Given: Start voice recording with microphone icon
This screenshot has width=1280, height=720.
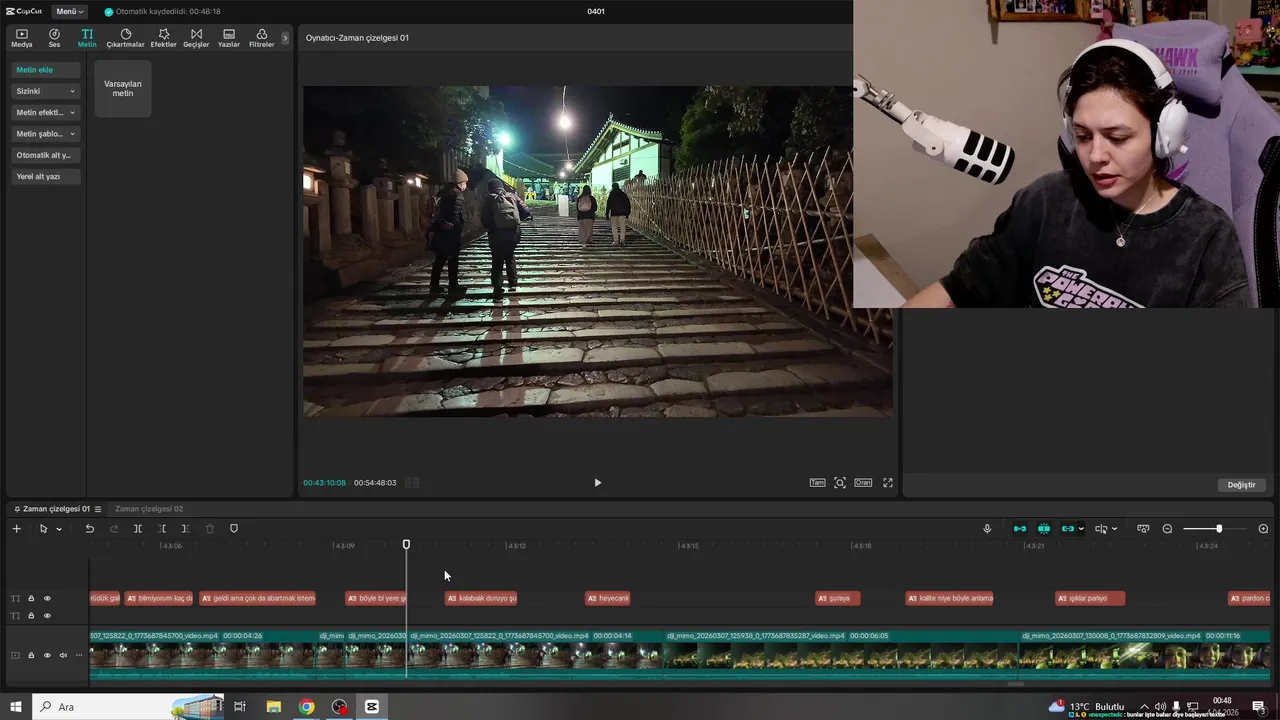Looking at the screenshot, I should 987,529.
